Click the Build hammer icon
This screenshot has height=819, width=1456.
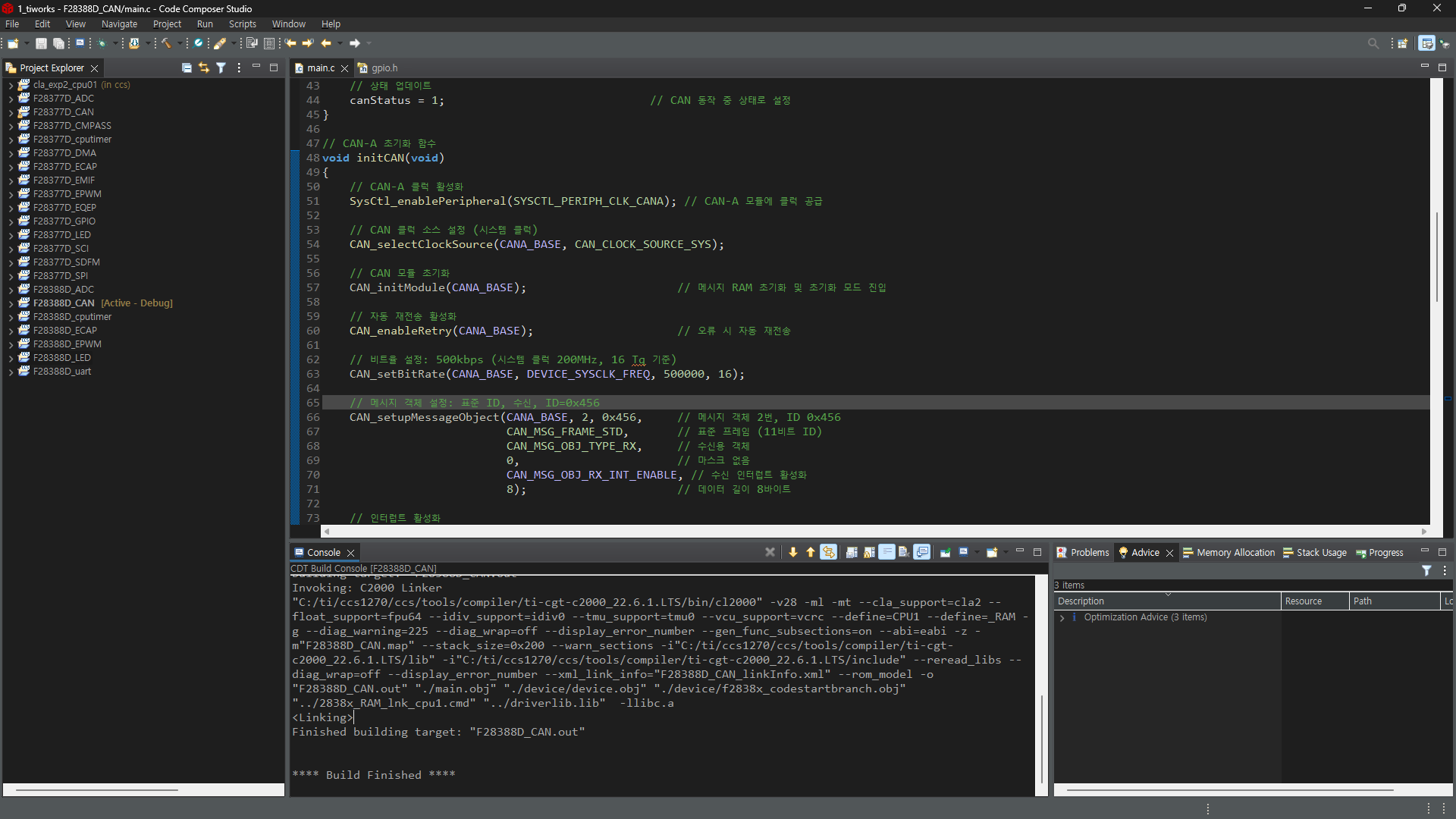[166, 43]
